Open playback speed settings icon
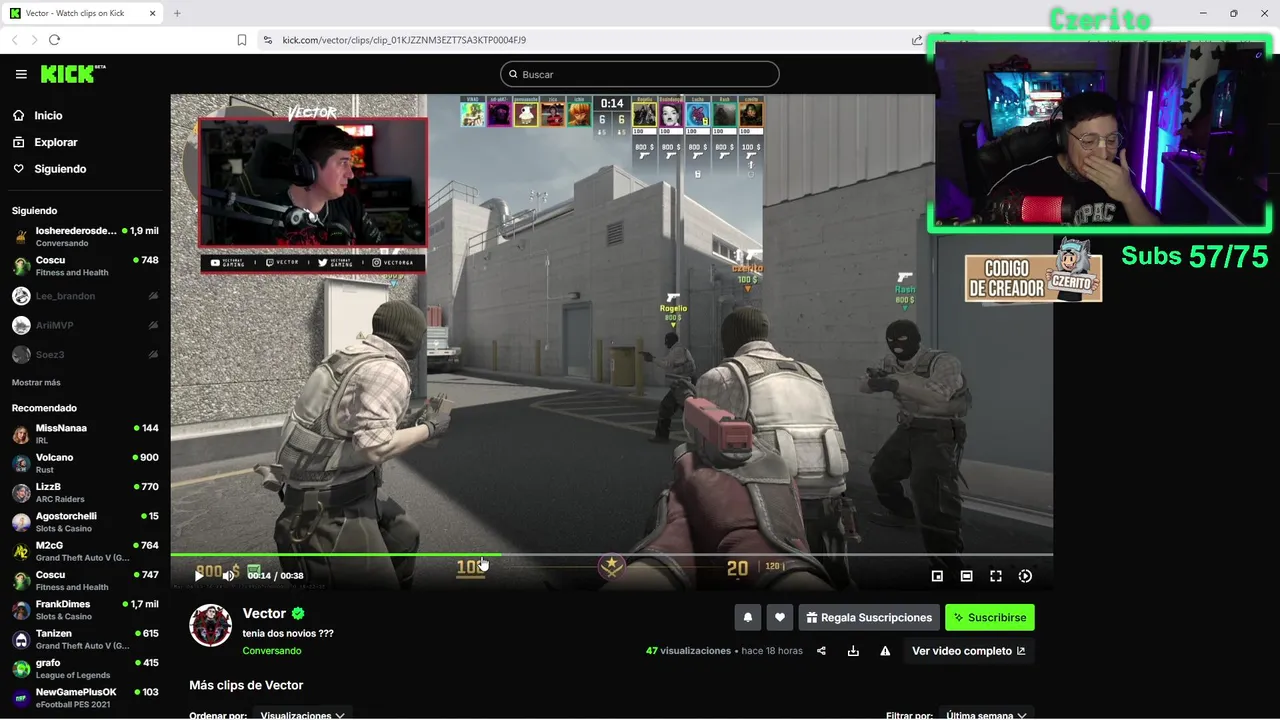The width and height of the screenshot is (1280, 720). tap(1025, 576)
